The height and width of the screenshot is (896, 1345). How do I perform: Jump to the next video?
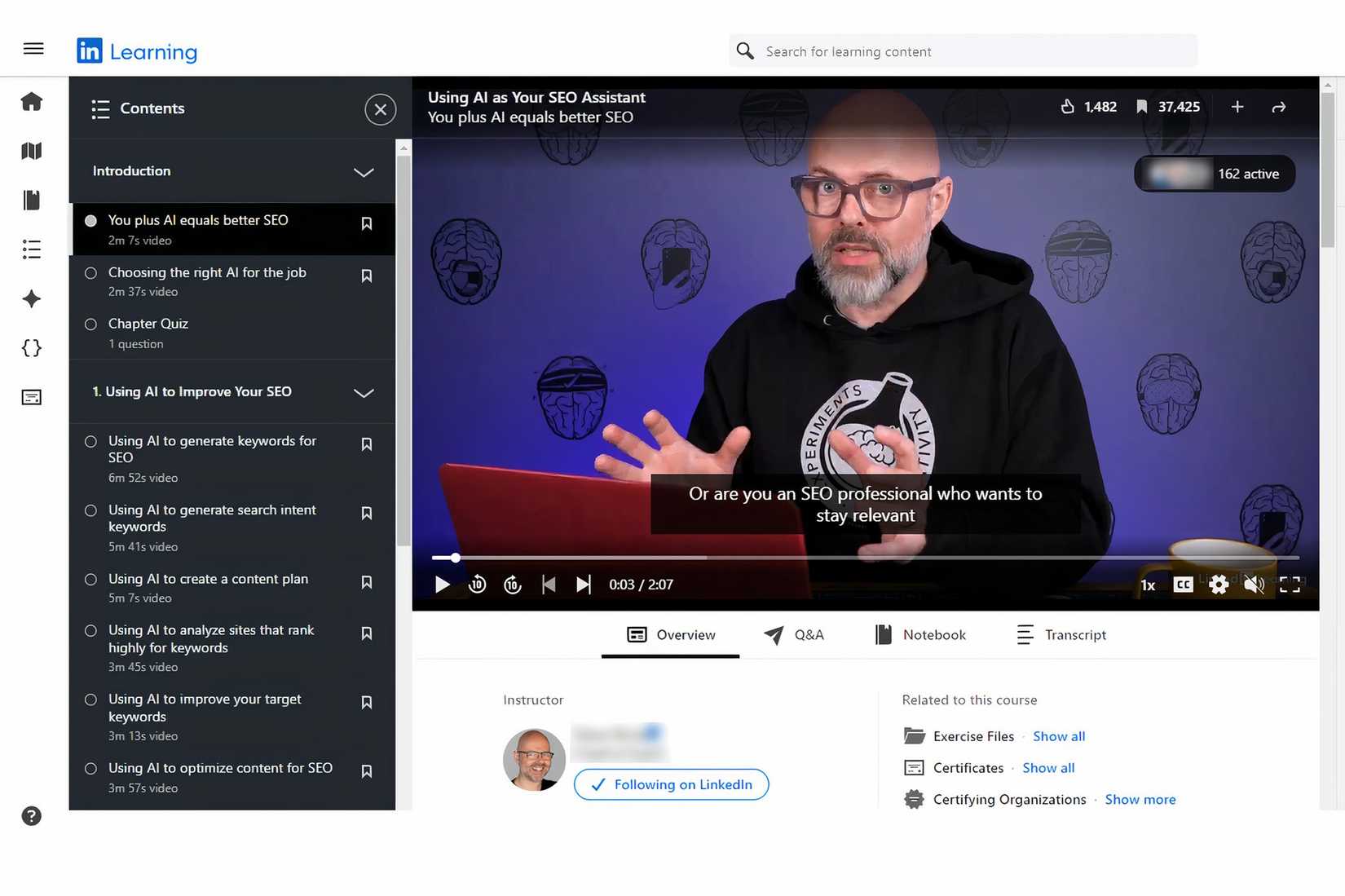click(584, 585)
